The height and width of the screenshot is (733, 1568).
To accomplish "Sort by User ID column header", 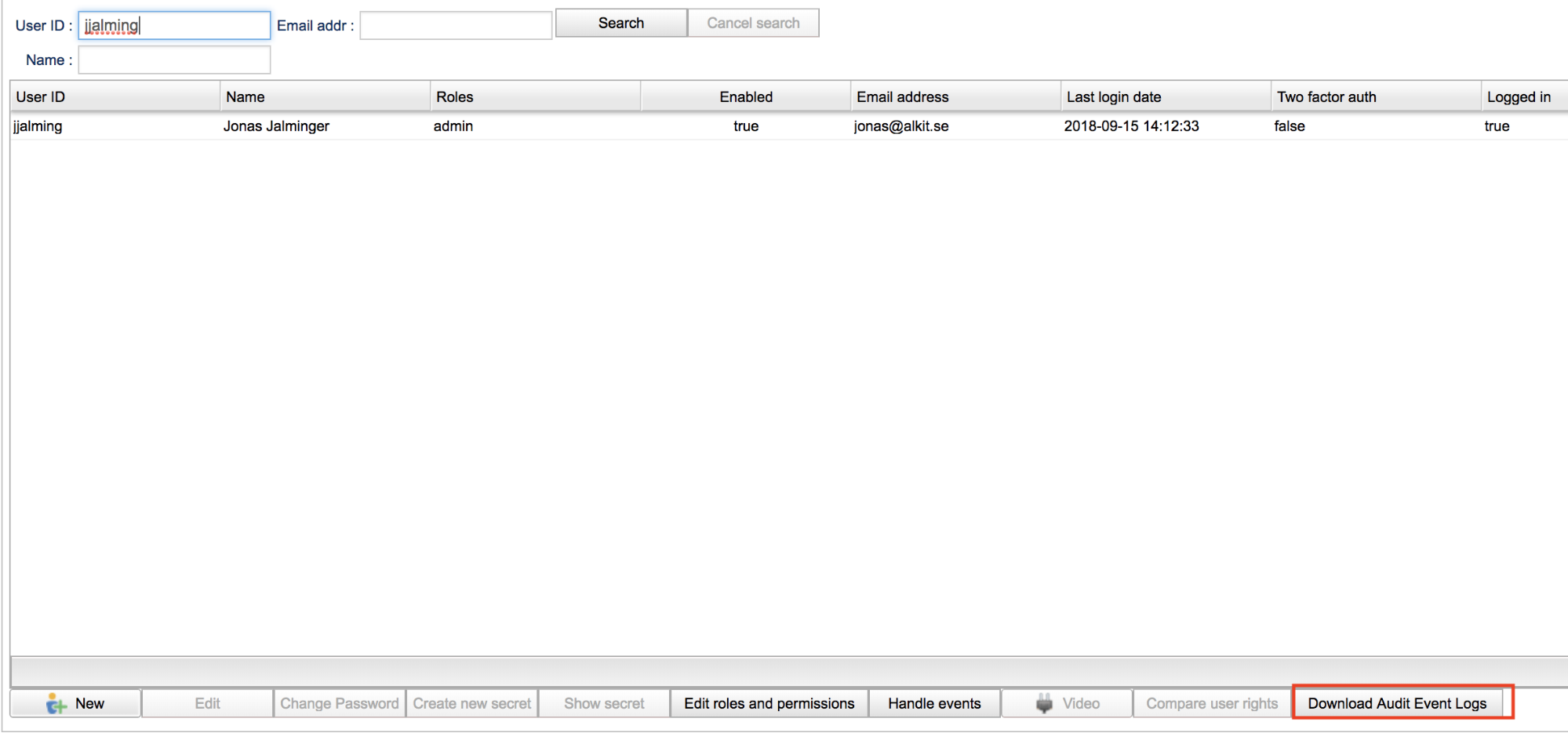I will 115,96.
